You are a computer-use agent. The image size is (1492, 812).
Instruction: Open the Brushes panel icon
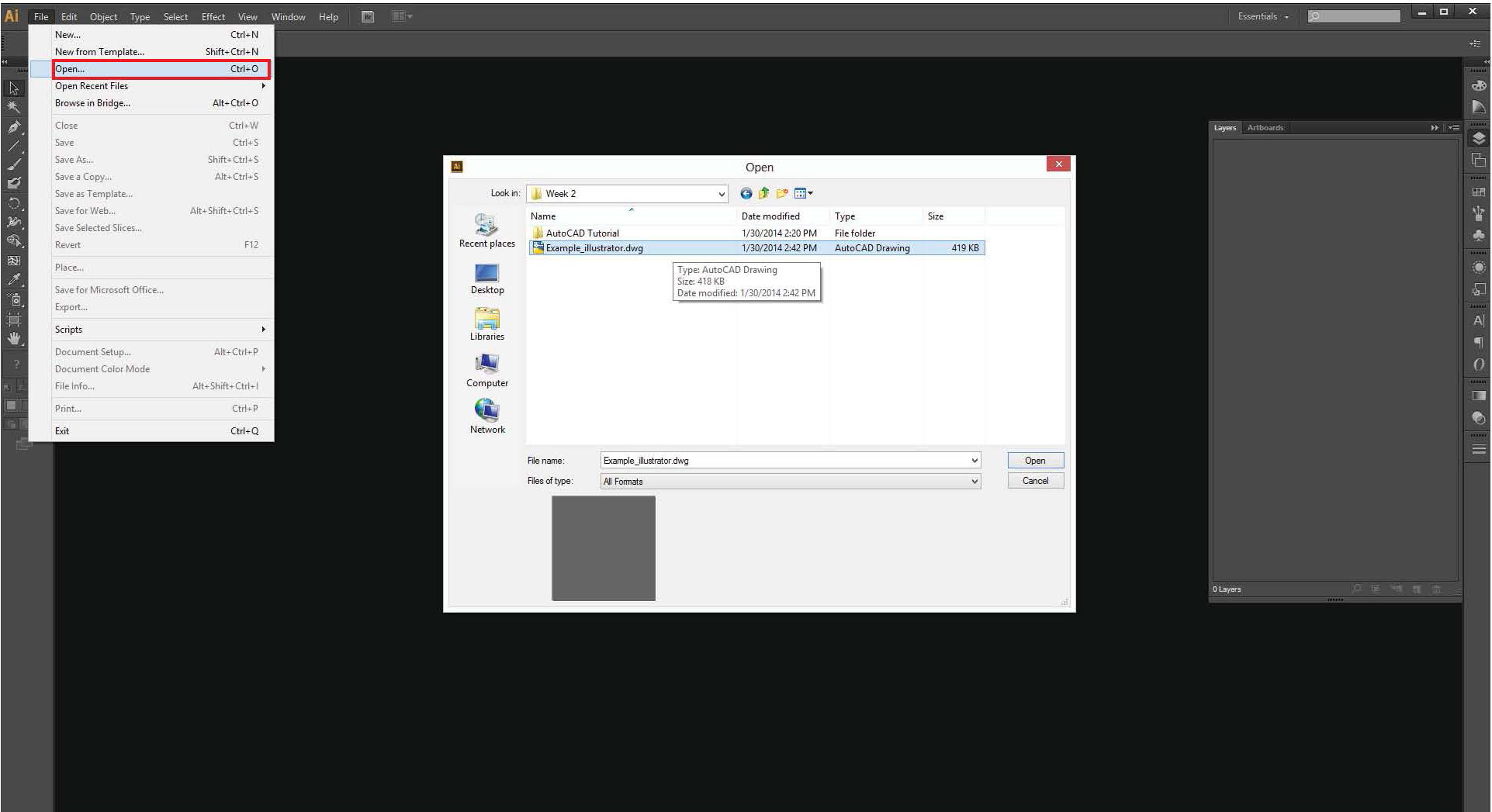pyautogui.click(x=1479, y=213)
